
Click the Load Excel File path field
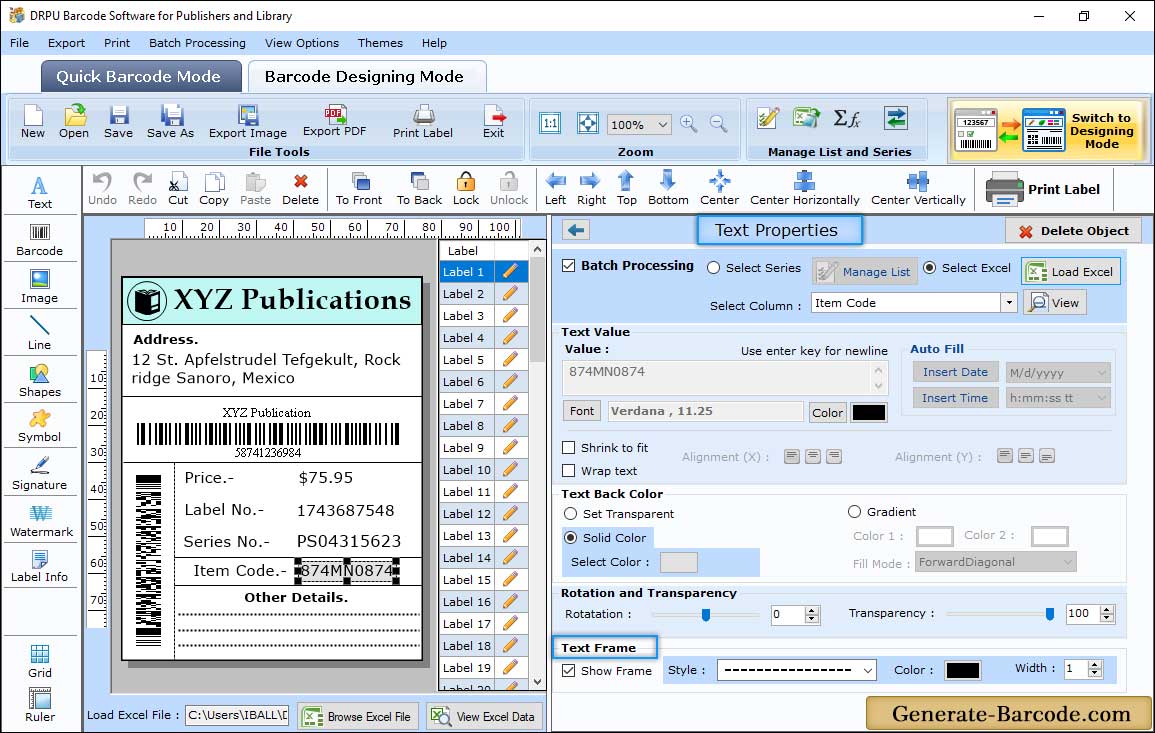236,715
